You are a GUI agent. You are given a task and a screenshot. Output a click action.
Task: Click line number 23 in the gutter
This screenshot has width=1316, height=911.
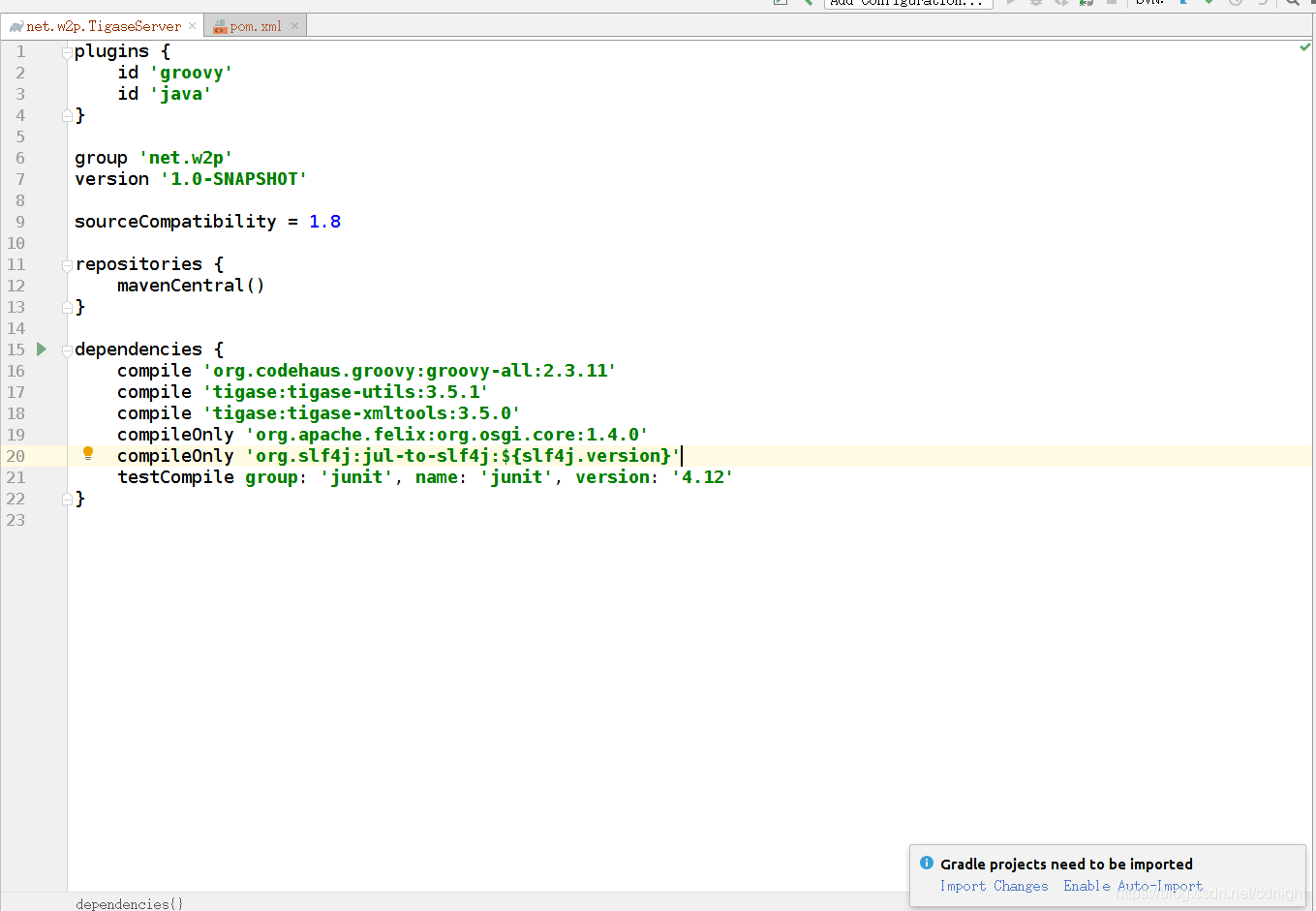coord(15,520)
